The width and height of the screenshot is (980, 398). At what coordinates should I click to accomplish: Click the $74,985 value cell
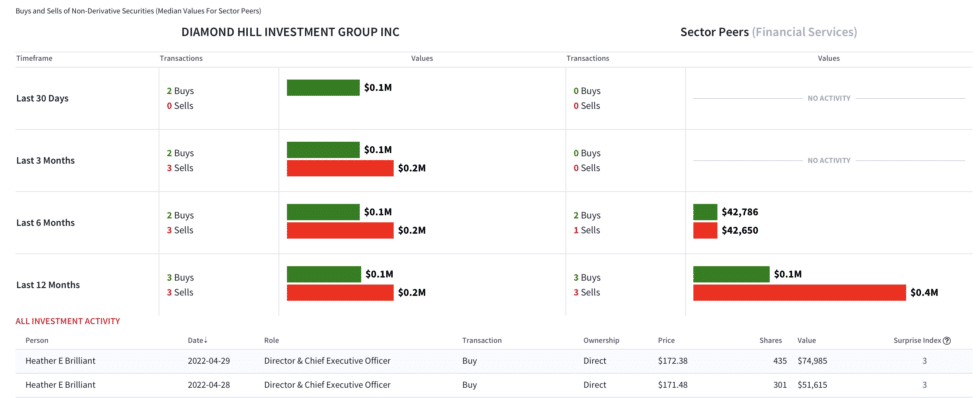[x=811, y=361]
